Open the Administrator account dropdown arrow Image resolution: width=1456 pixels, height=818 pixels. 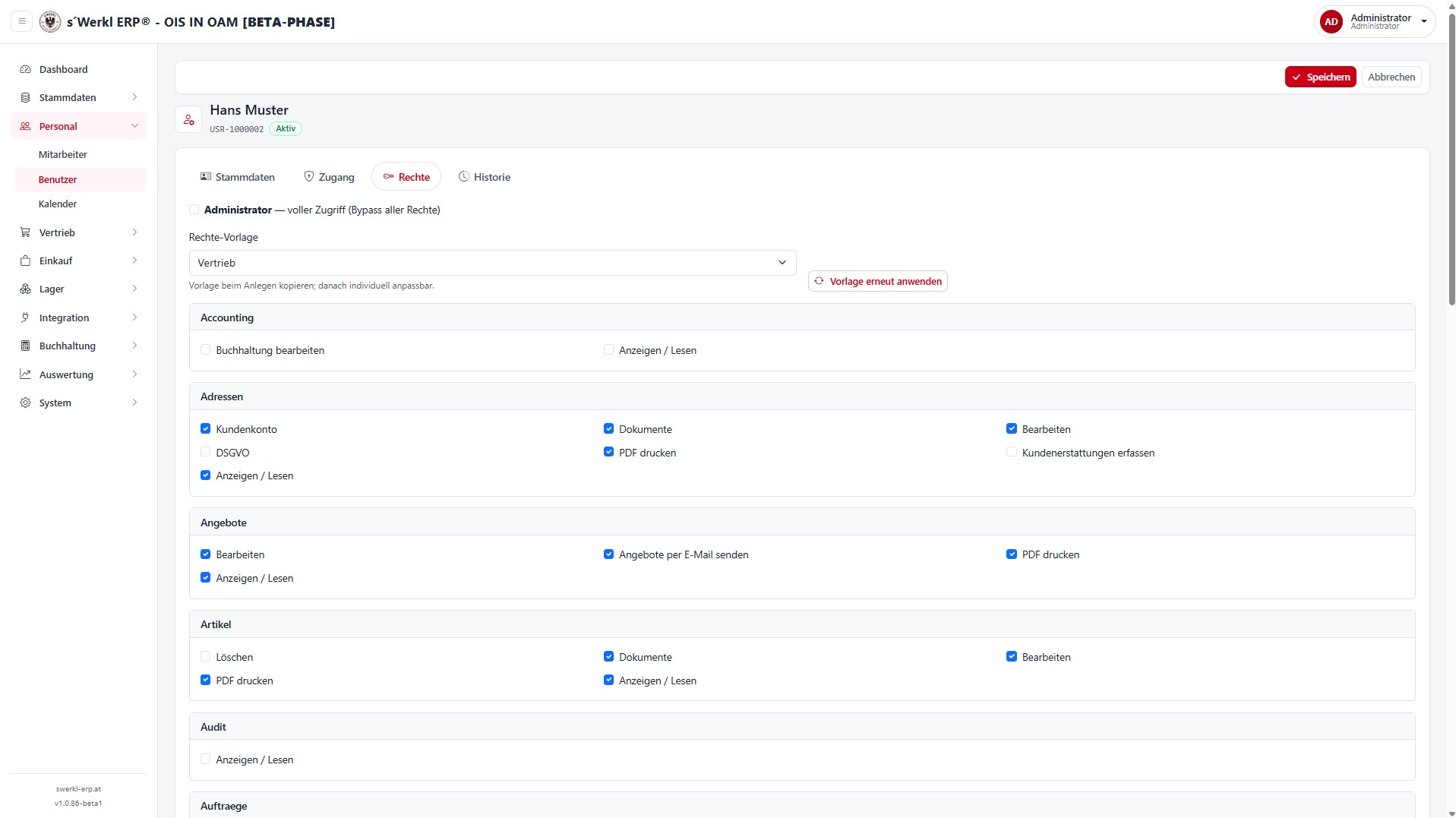pyautogui.click(x=1424, y=22)
